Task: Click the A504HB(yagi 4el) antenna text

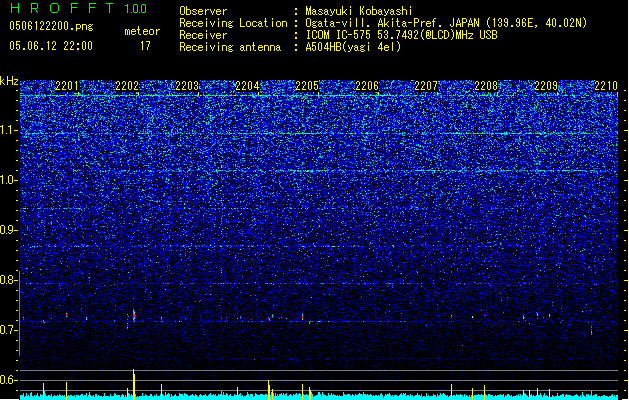Action: click(x=353, y=47)
